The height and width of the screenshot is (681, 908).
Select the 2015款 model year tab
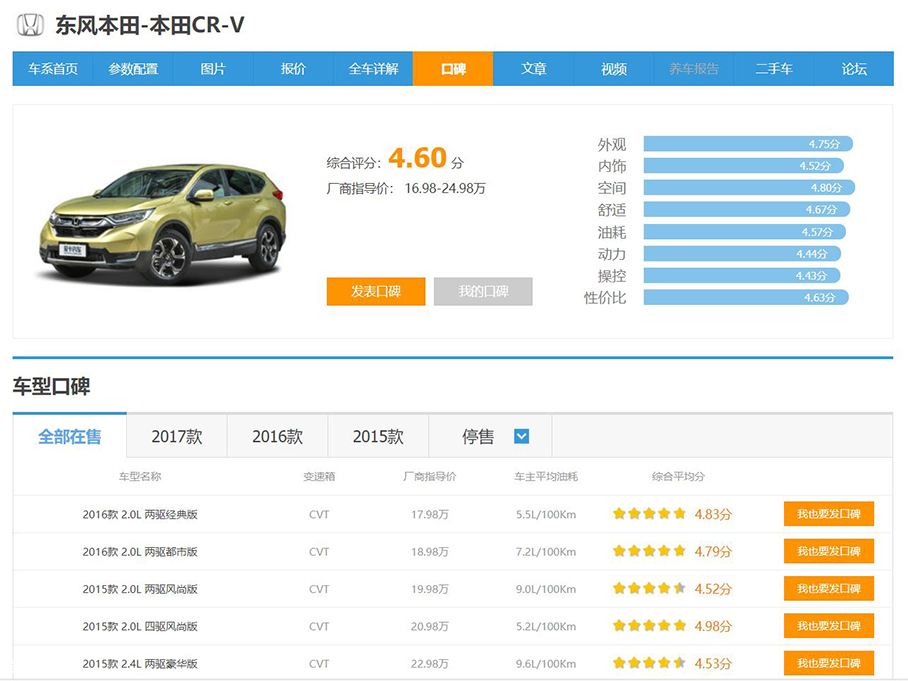(378, 437)
